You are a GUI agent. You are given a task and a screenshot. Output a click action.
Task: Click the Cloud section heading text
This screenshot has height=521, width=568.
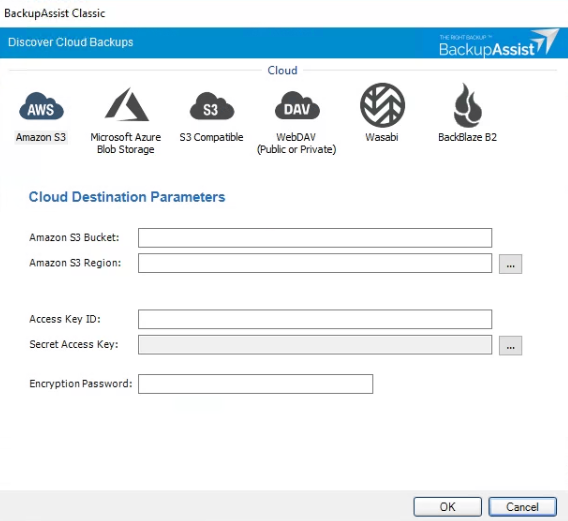[283, 70]
